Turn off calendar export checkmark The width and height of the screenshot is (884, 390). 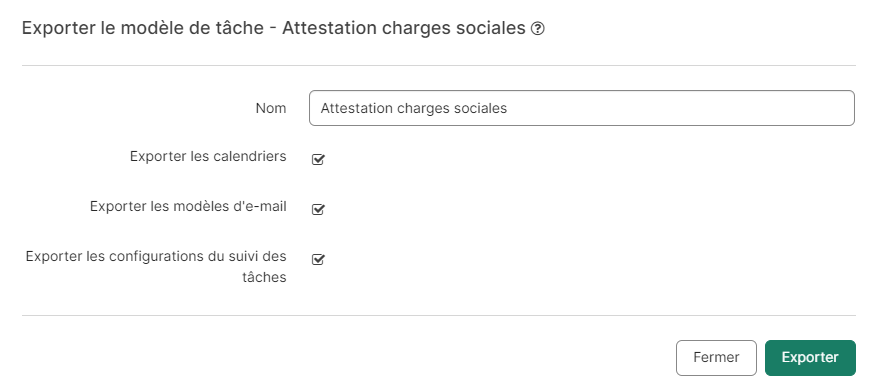pos(318,159)
